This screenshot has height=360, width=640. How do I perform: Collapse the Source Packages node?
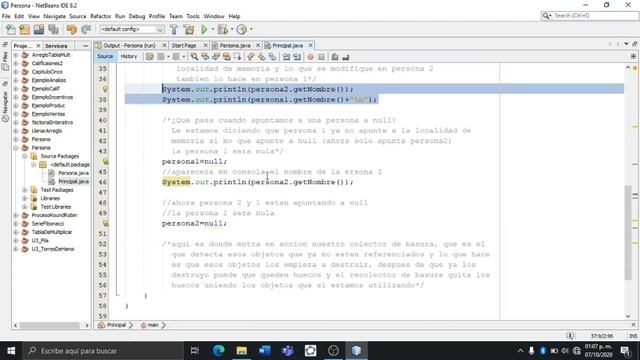click(24, 156)
